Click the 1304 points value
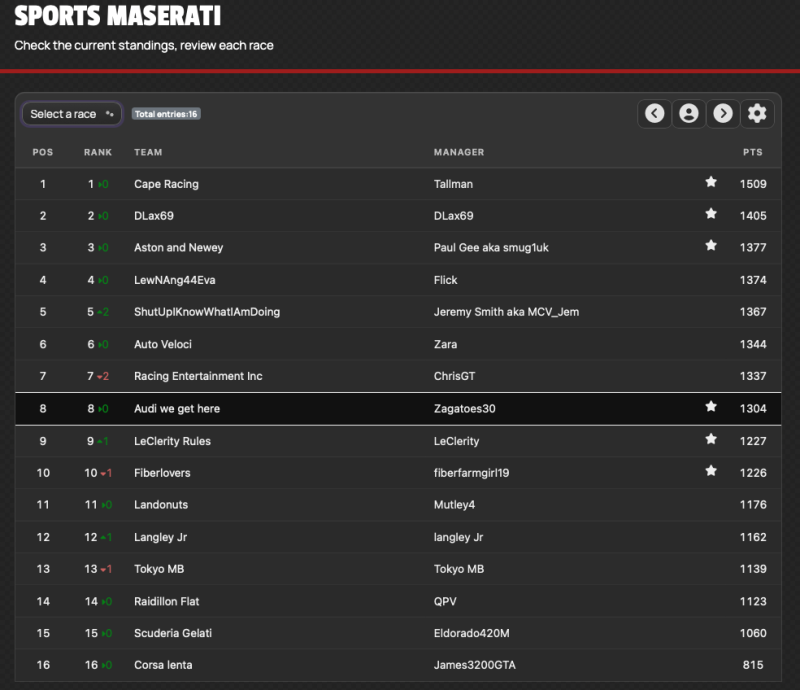800x690 pixels. coord(753,409)
